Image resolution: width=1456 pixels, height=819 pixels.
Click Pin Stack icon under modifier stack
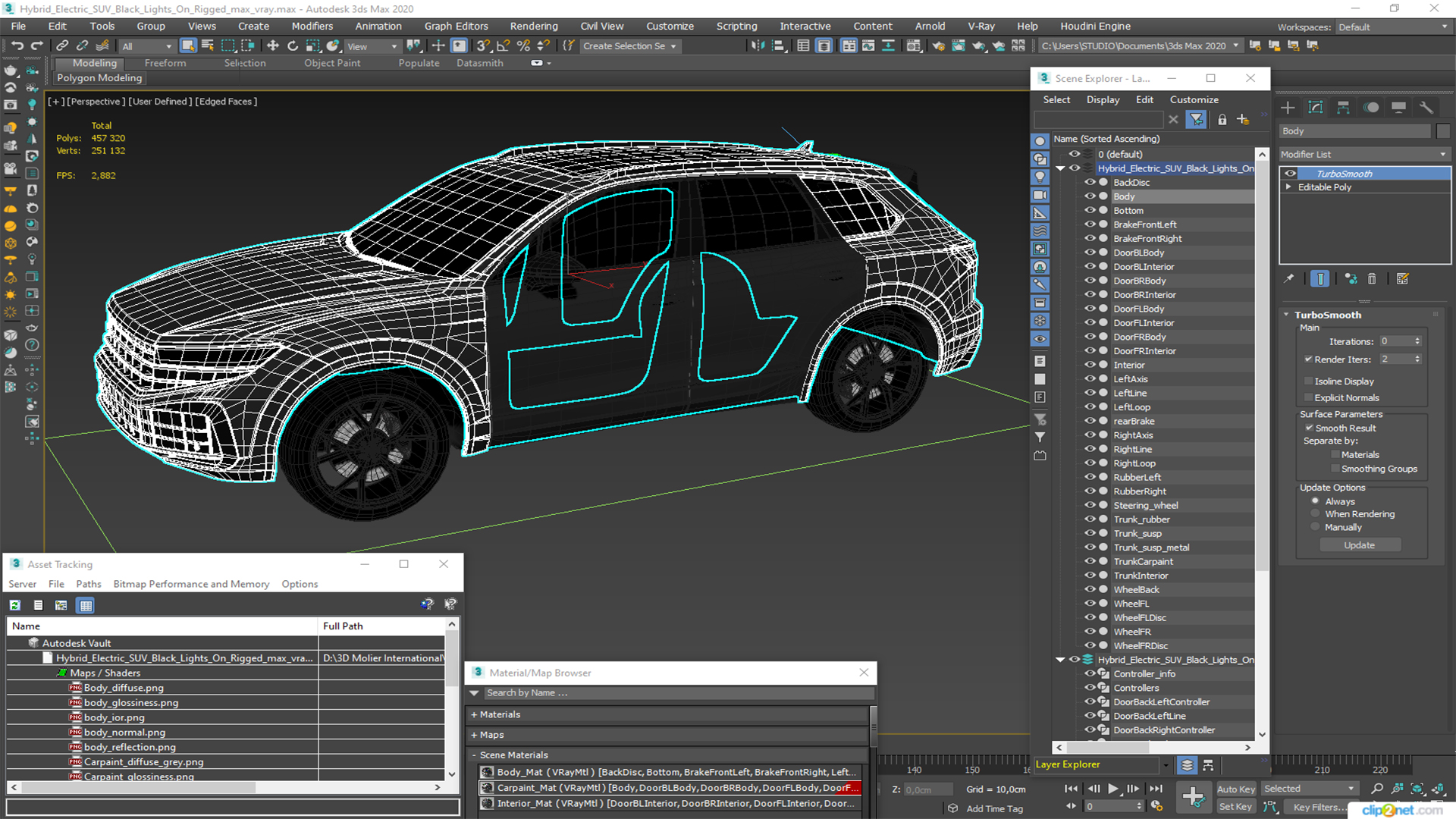[x=1289, y=279]
